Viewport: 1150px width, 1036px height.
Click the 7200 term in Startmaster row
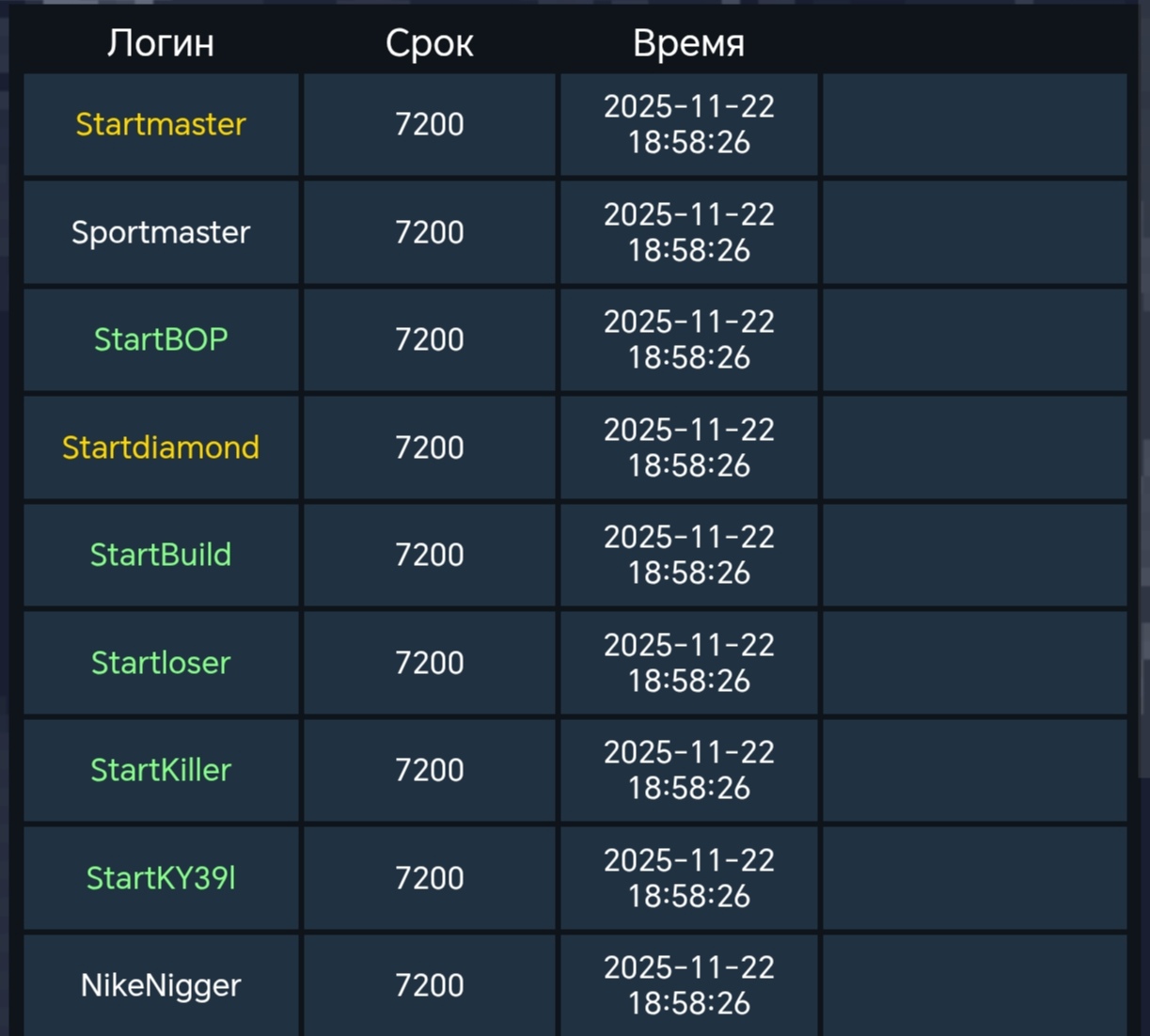tap(429, 124)
